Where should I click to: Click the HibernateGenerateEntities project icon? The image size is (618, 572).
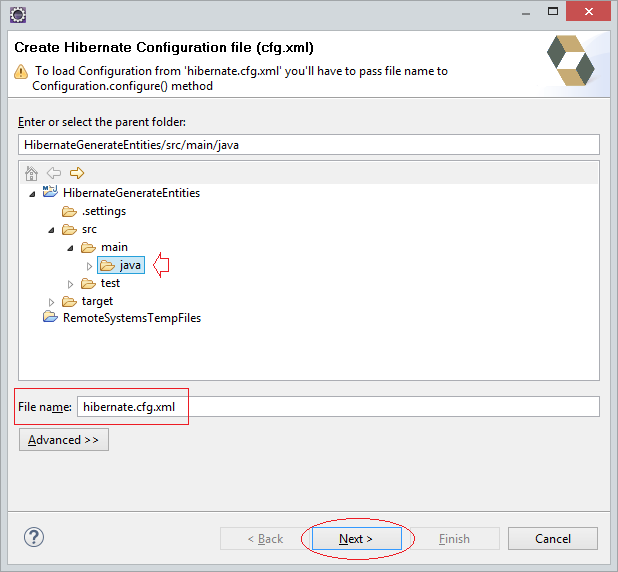click(50, 192)
